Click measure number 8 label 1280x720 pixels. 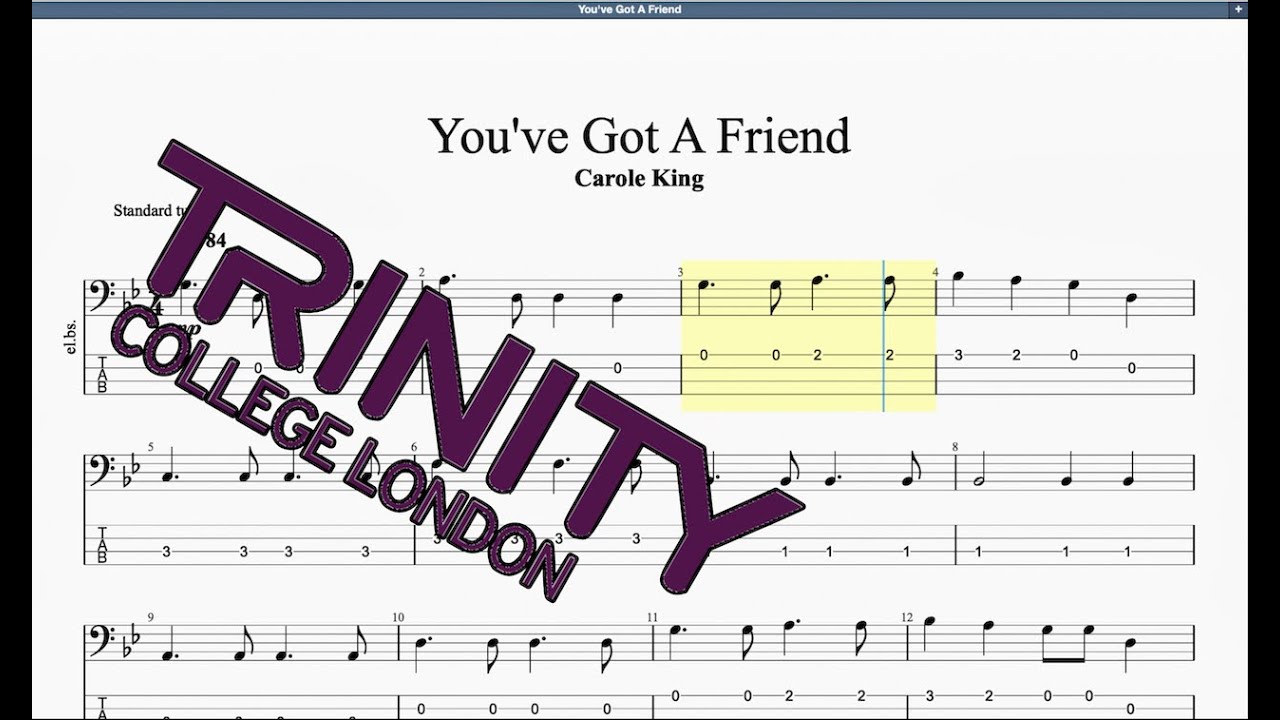tap(955, 447)
